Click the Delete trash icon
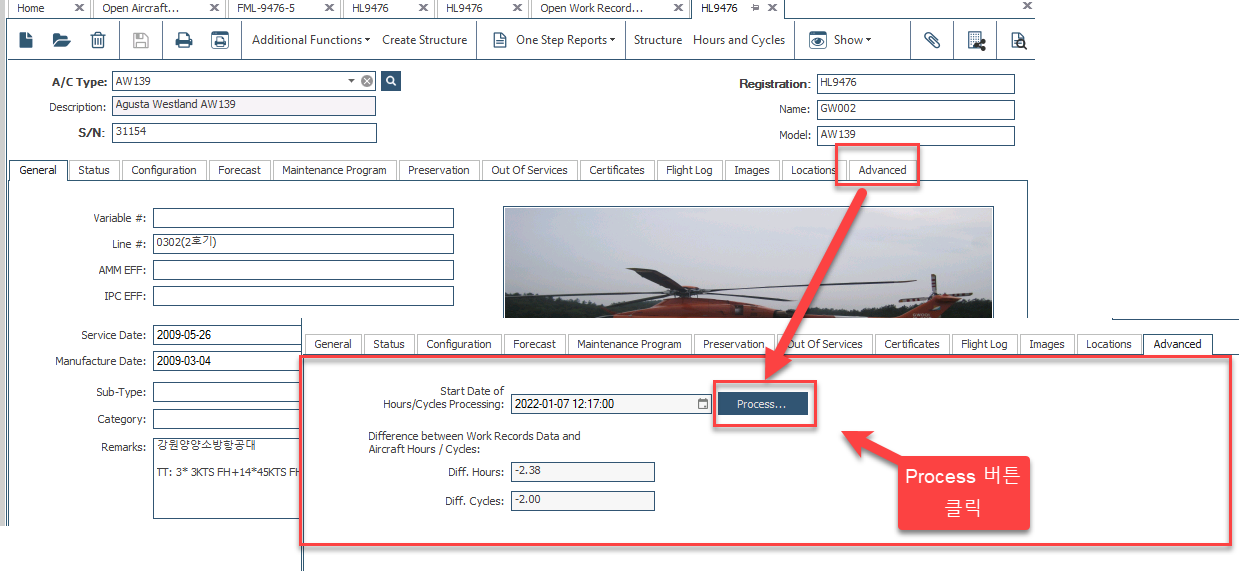Image resolution: width=1239 pixels, height=571 pixels. [98, 41]
